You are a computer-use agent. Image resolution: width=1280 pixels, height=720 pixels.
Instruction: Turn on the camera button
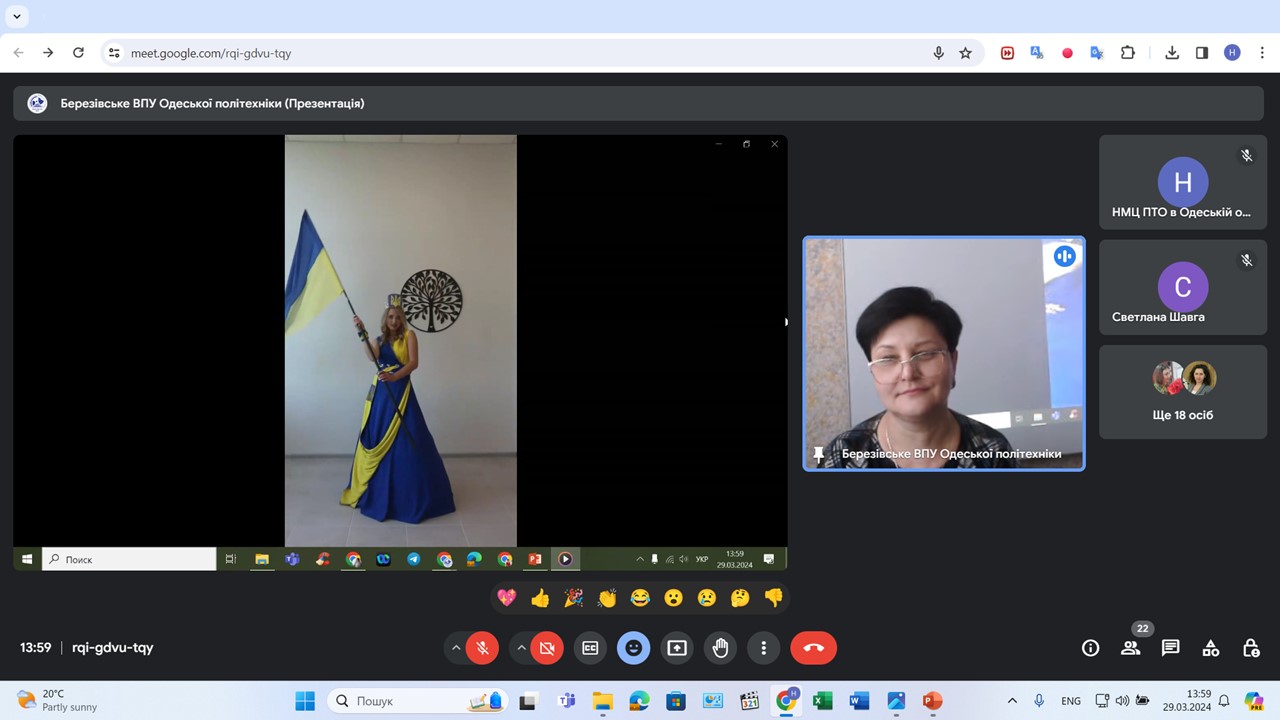[x=547, y=648]
